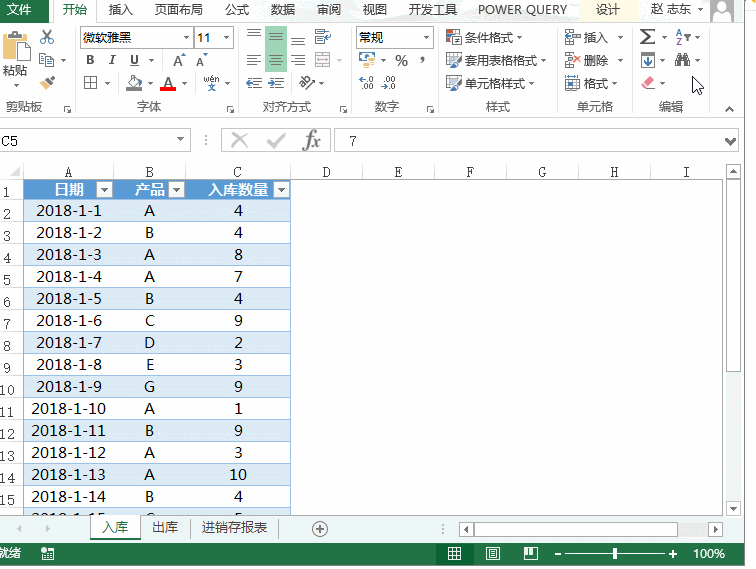Screen dimensions: 756x569
Task: Click the percent style icon
Action: pyautogui.click(x=401, y=61)
